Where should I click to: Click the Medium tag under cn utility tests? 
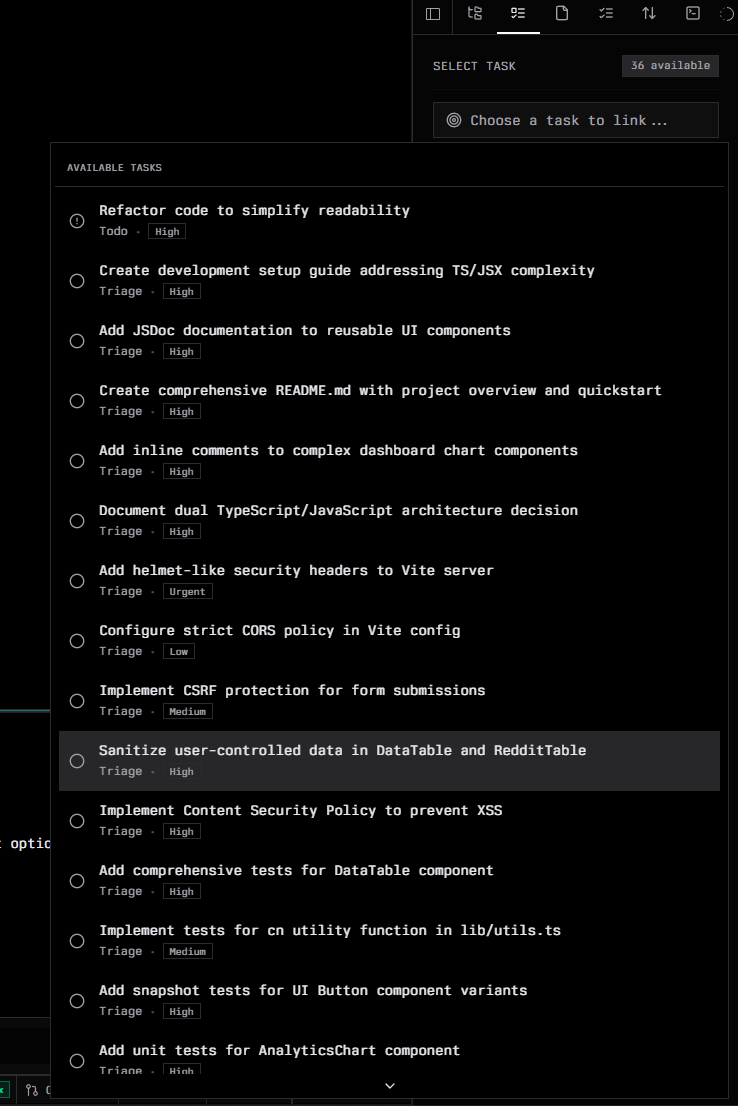point(188,951)
